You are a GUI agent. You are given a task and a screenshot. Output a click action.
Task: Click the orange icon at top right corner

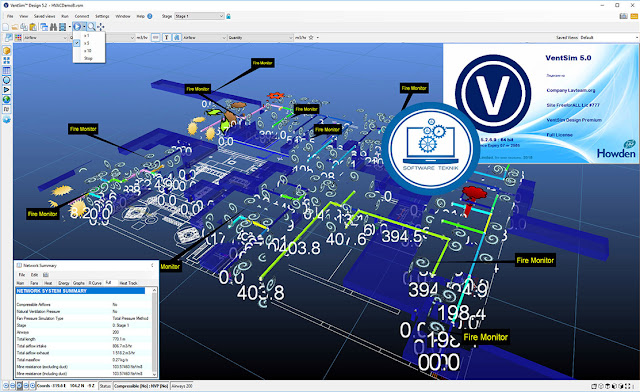click(634, 16)
